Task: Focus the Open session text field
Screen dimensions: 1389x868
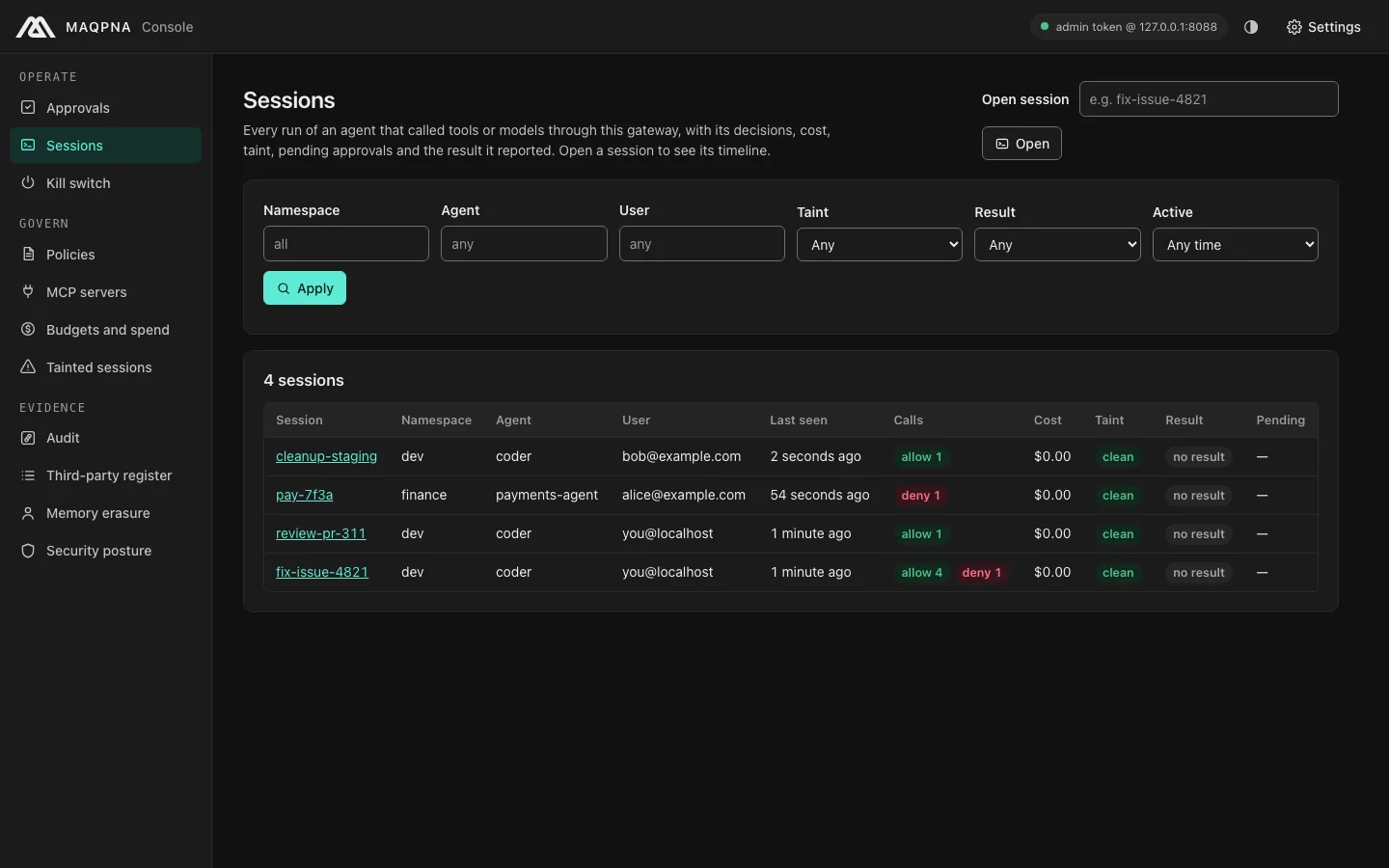Action: [x=1209, y=99]
